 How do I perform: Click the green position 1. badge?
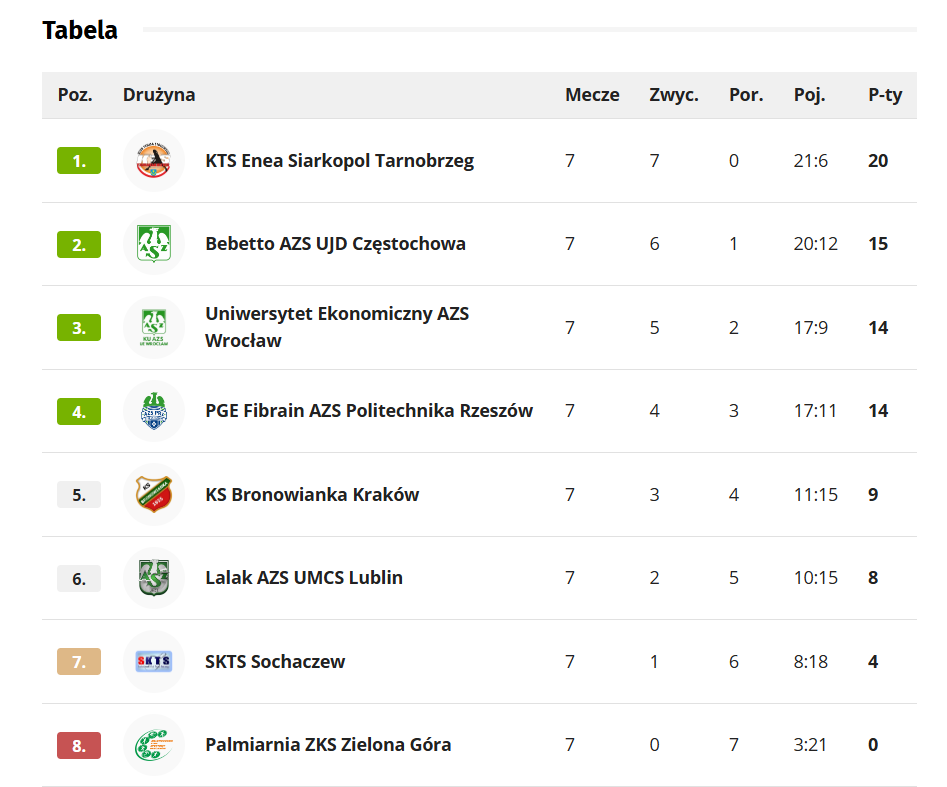[x=79, y=161]
